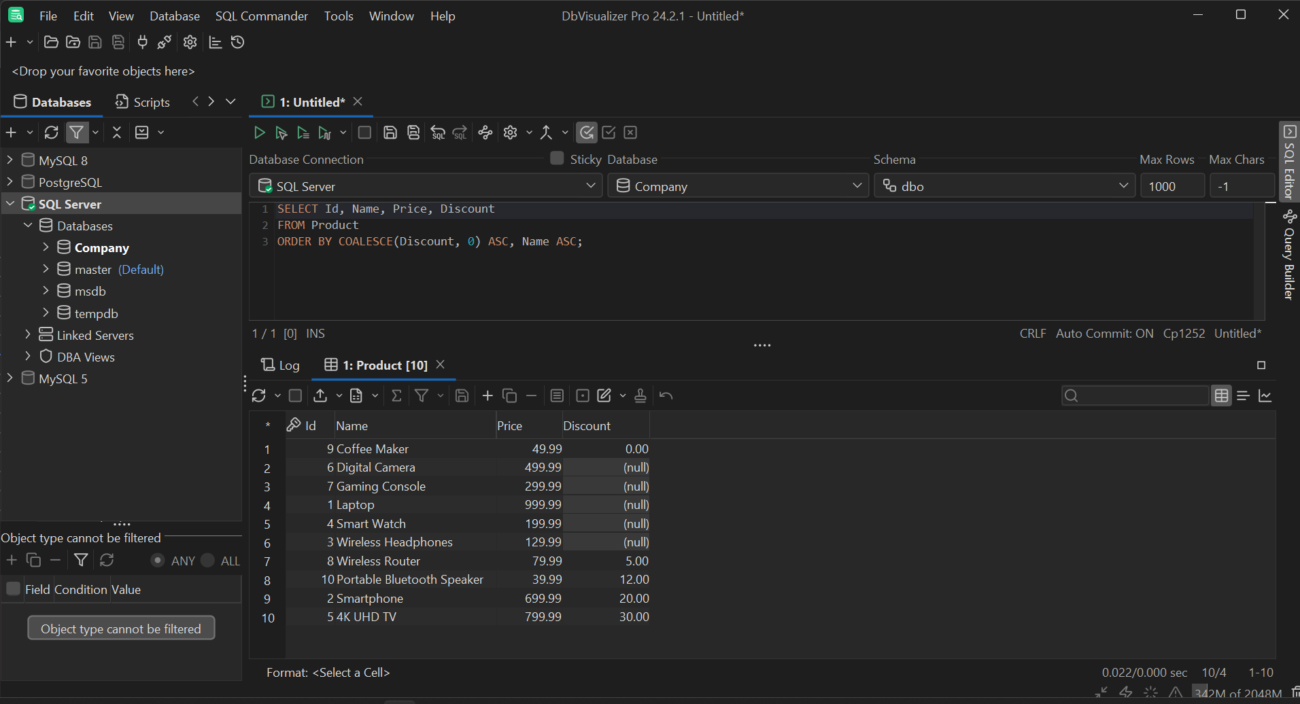Viewport: 1300px width, 704px height.
Task: Expand the Linked Servers tree node
Action: 26,334
